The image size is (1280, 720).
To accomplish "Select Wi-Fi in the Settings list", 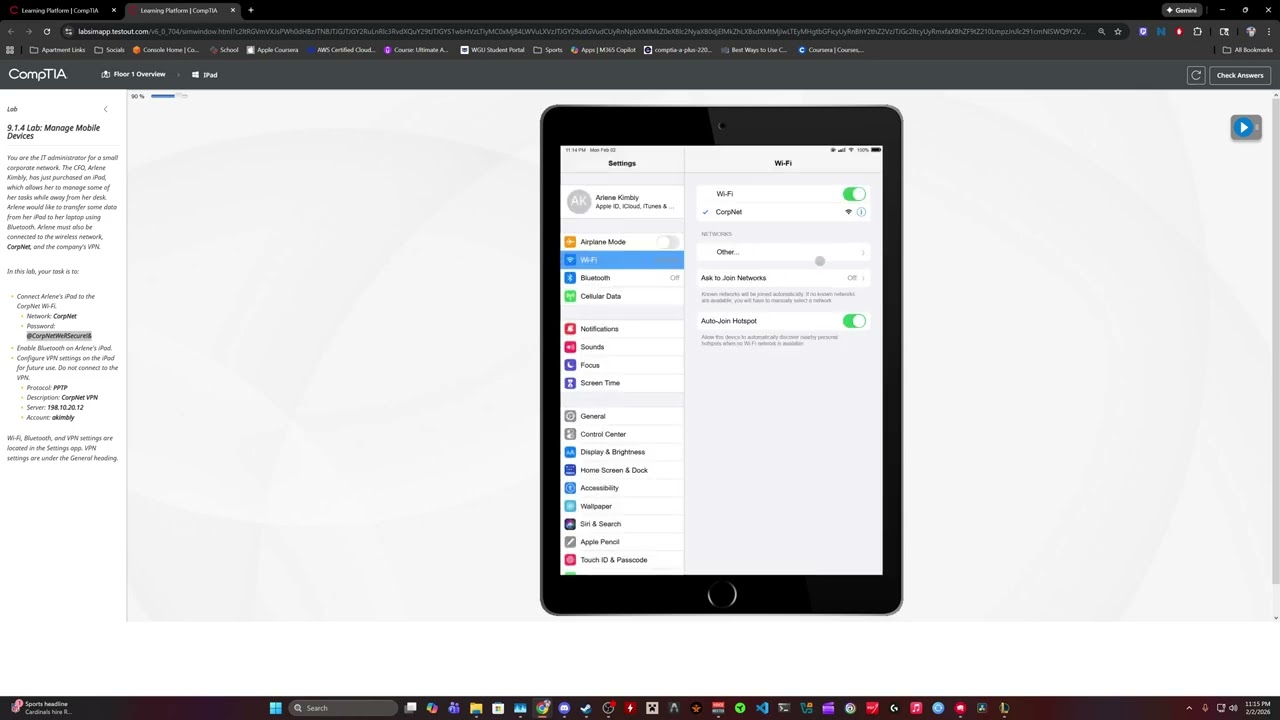I will pyautogui.click(x=622, y=260).
